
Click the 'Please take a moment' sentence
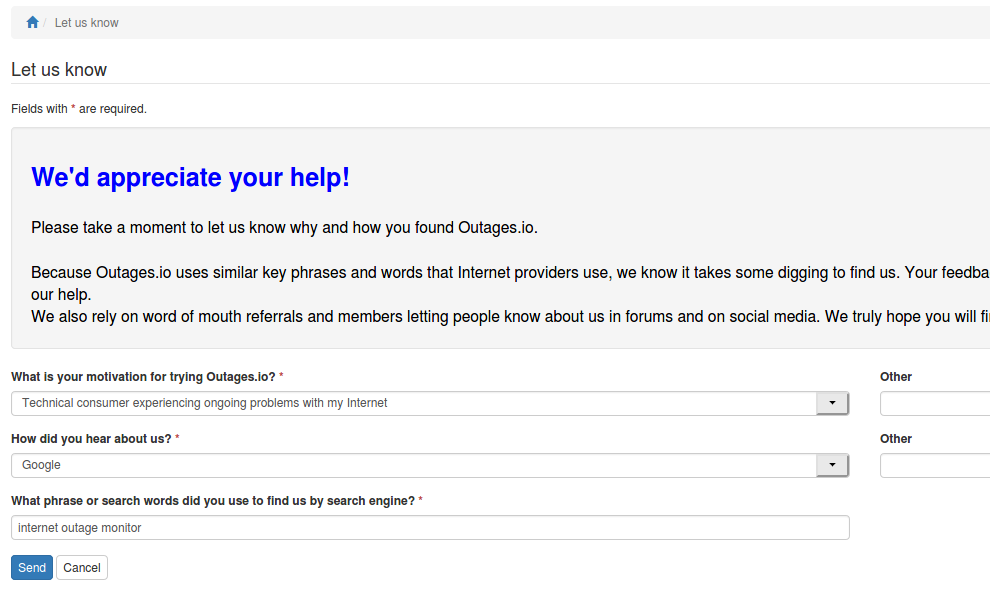click(x=284, y=227)
